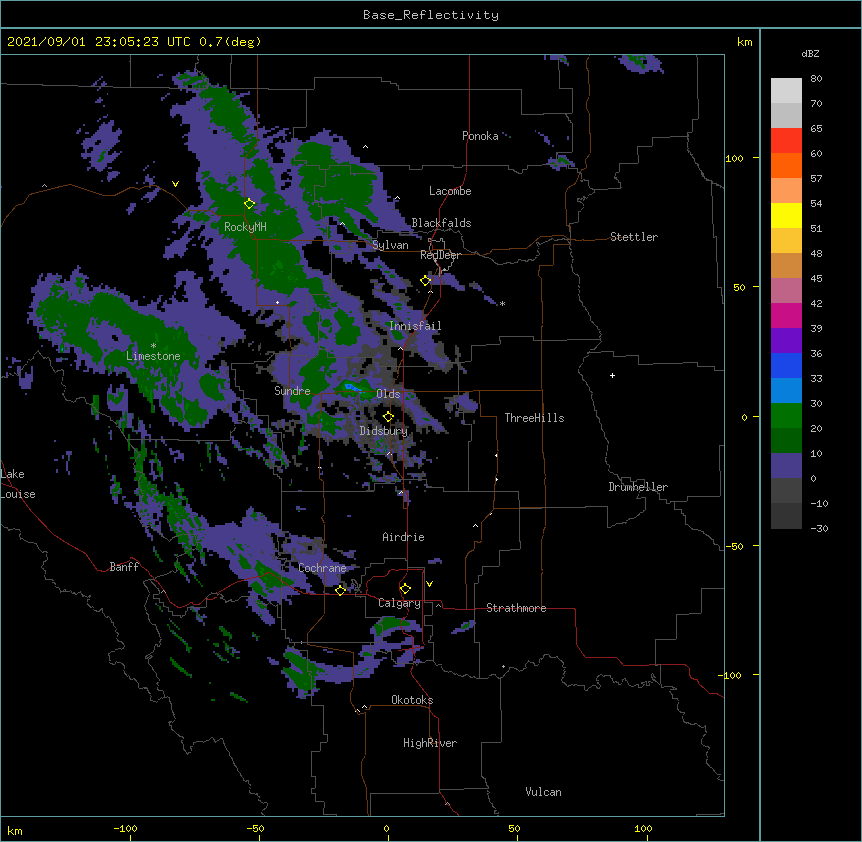Click the Sylvan label

[390, 245]
